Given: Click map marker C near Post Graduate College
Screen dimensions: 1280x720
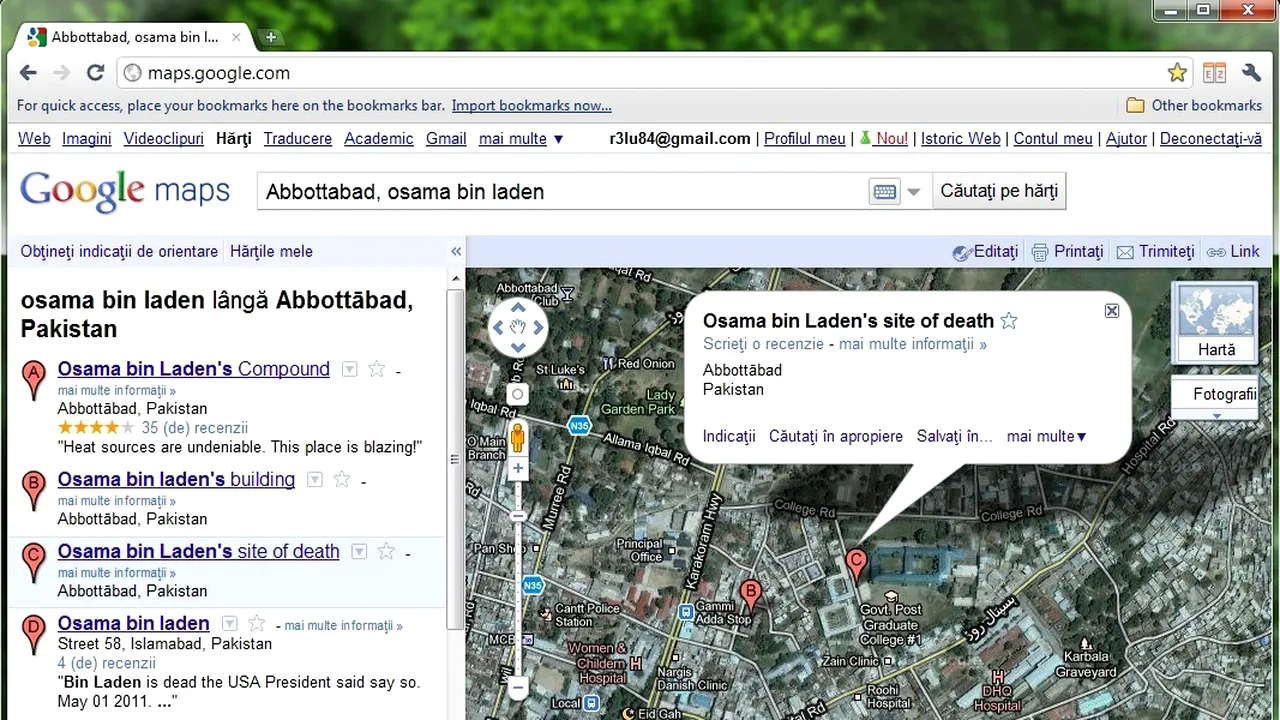Looking at the screenshot, I should point(856,565).
